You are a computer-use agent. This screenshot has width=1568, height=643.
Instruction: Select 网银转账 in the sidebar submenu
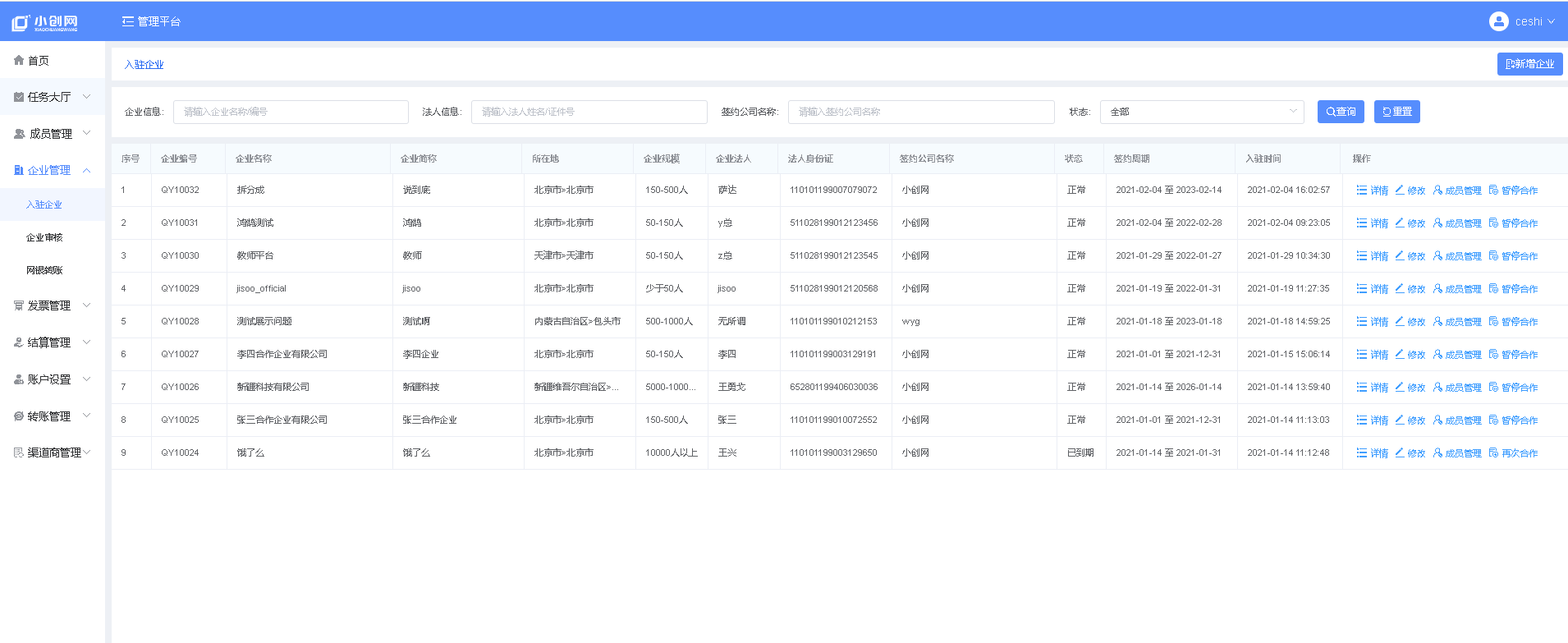(44, 270)
